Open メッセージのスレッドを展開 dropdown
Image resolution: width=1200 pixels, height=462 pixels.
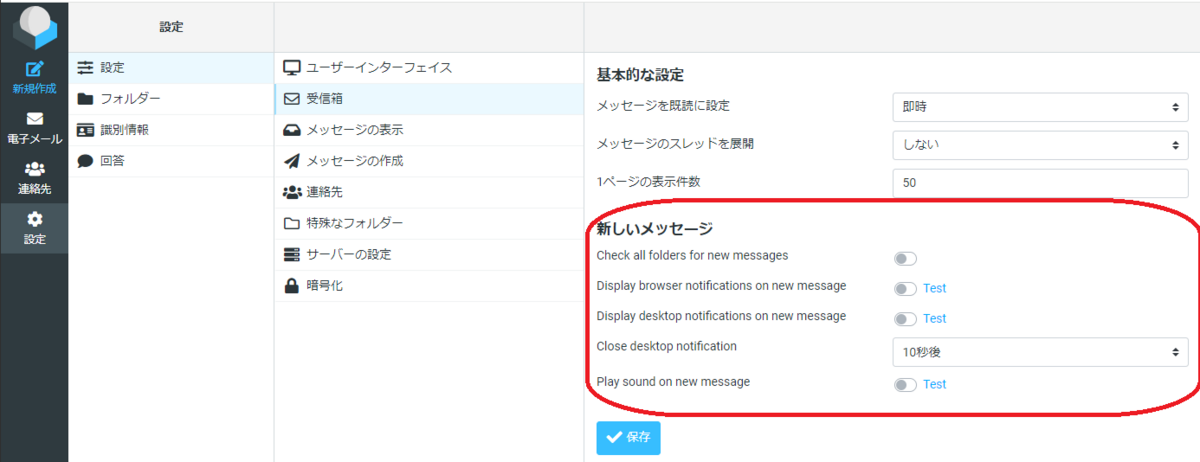click(x=1040, y=144)
